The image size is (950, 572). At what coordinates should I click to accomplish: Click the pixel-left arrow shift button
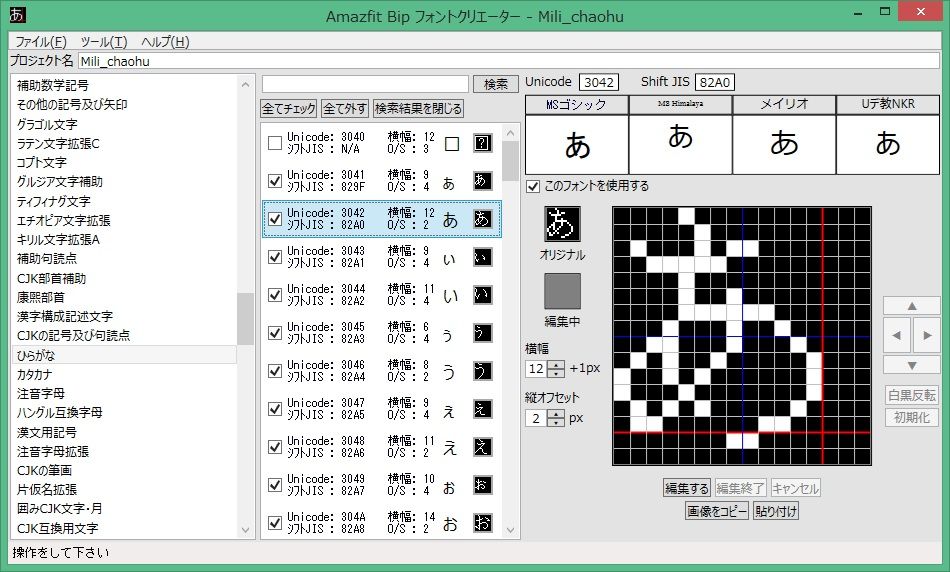(x=897, y=335)
